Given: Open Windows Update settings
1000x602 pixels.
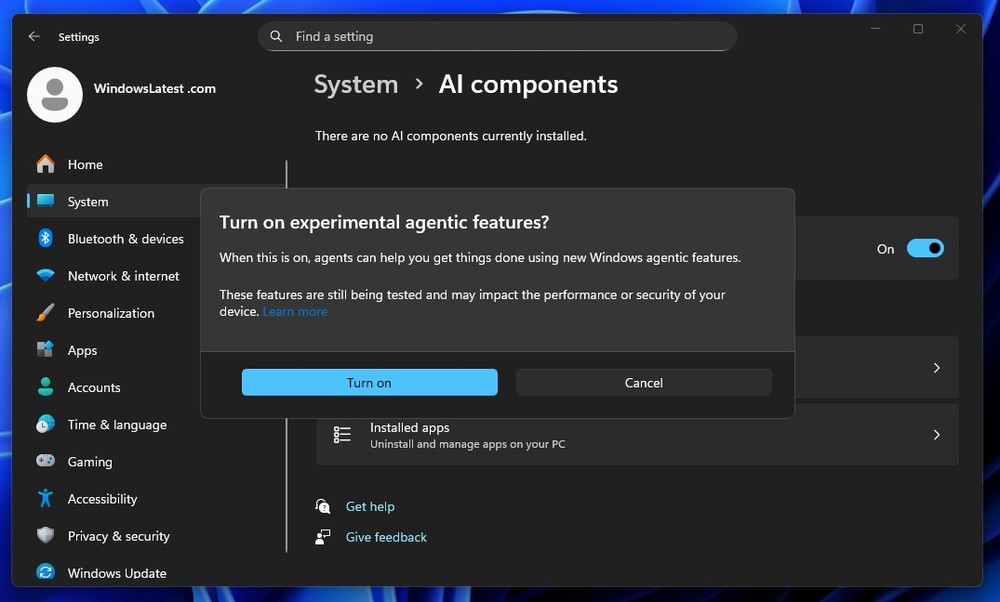Looking at the screenshot, I should coord(117,572).
